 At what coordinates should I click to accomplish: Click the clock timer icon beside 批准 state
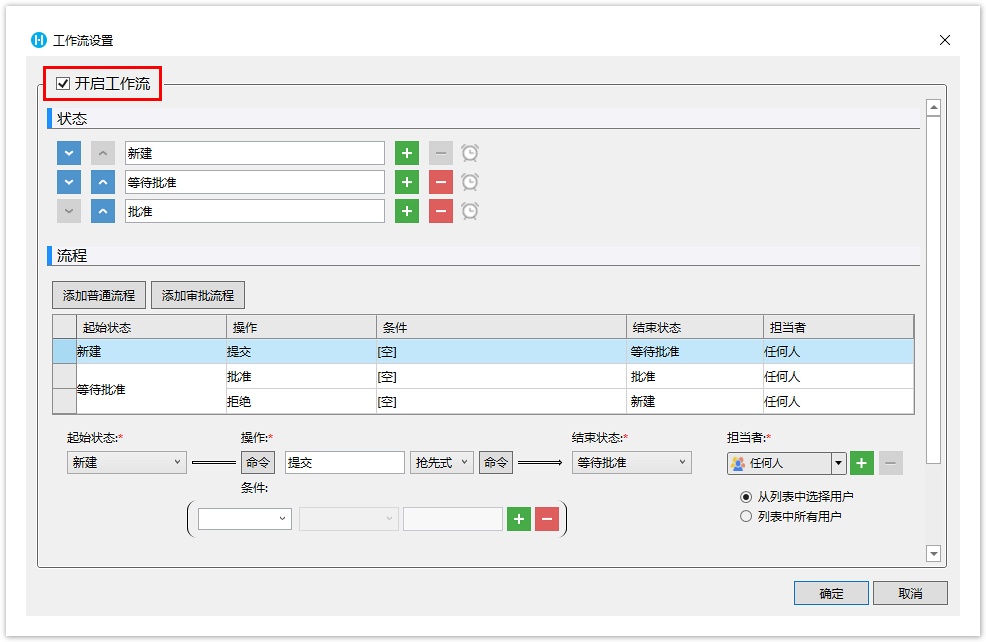pos(469,211)
